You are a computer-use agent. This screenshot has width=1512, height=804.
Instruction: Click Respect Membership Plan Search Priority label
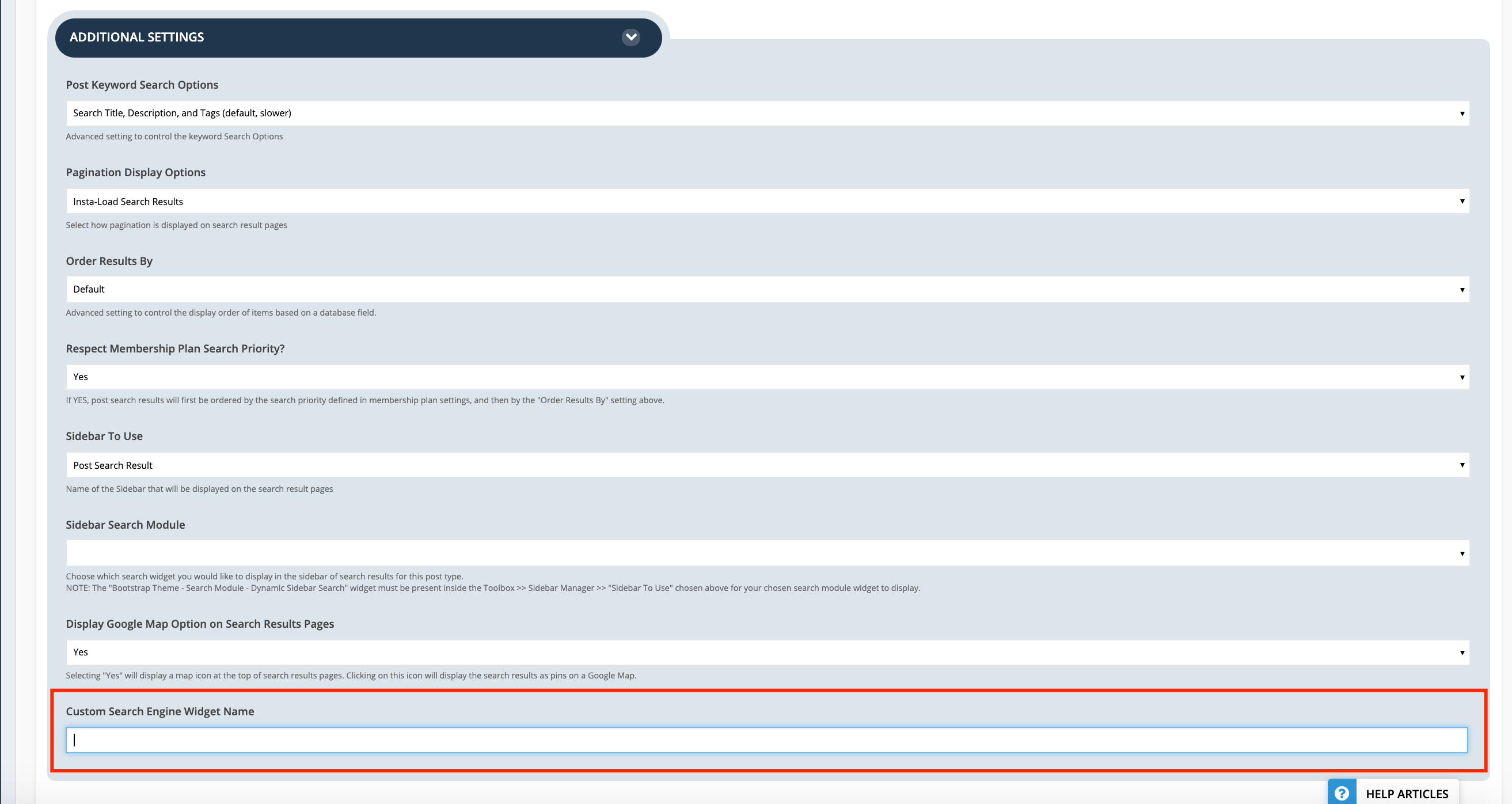(x=175, y=348)
